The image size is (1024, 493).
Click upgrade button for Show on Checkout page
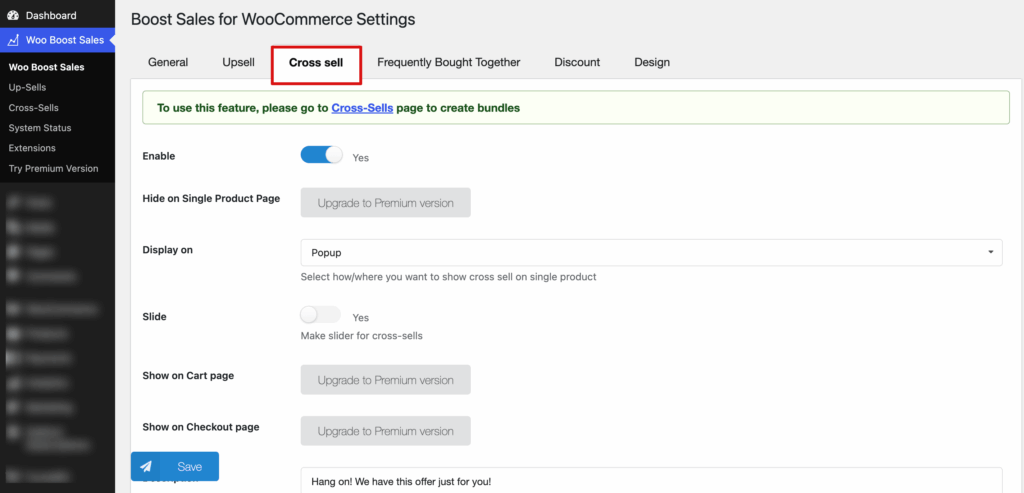pyautogui.click(x=385, y=431)
